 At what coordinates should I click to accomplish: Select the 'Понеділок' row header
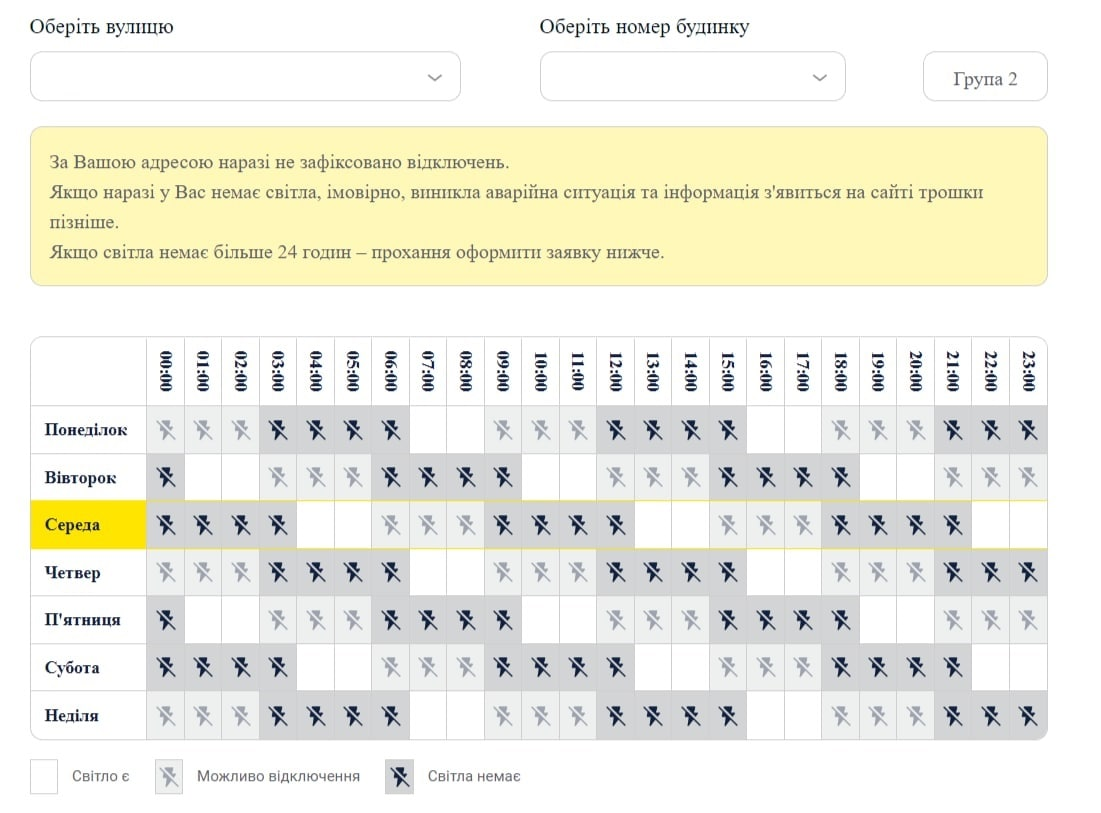point(88,430)
